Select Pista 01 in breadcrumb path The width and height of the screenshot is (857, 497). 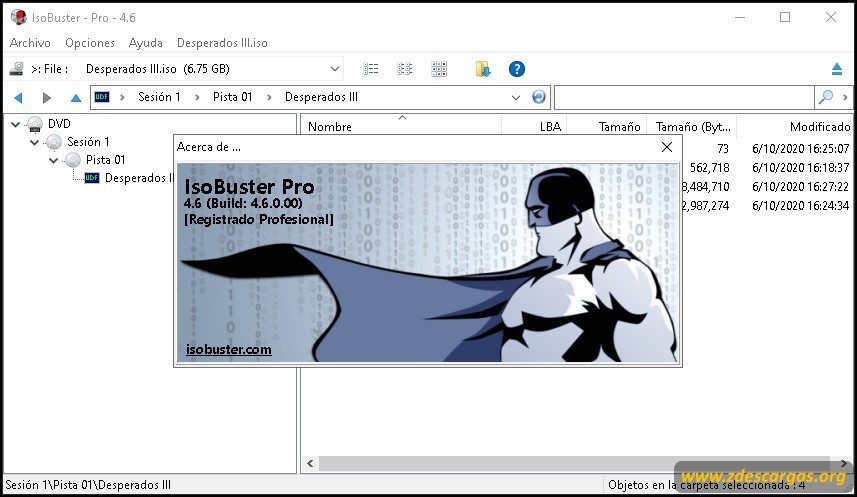point(233,97)
